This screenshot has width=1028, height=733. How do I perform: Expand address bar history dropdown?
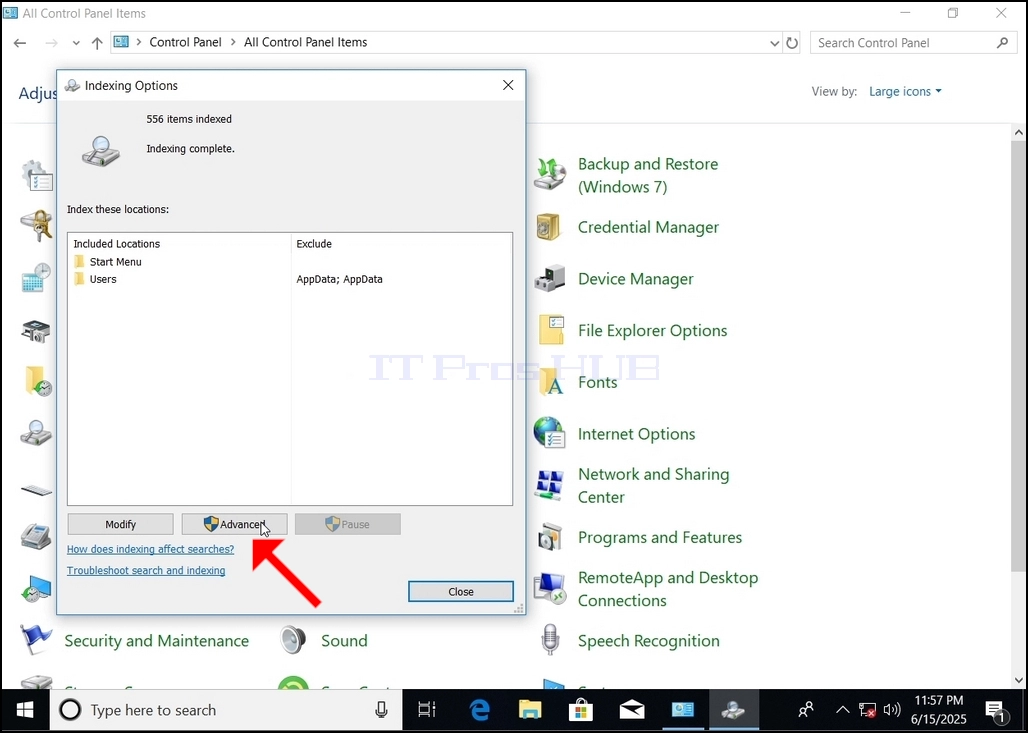[x=774, y=43]
